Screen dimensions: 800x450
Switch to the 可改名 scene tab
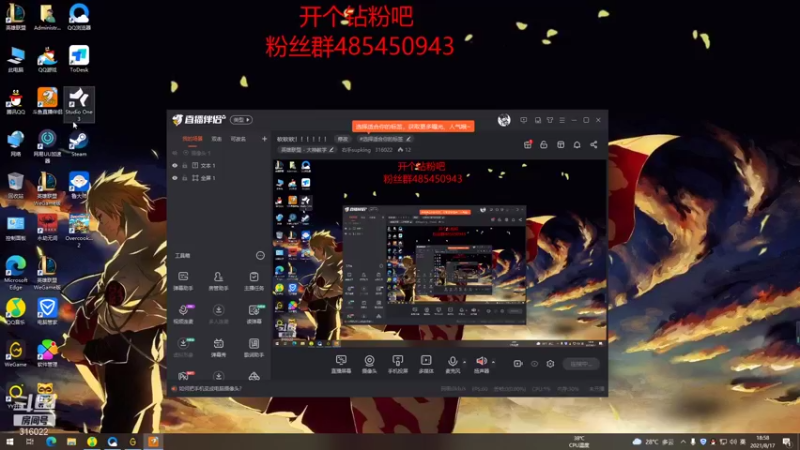(x=238, y=139)
